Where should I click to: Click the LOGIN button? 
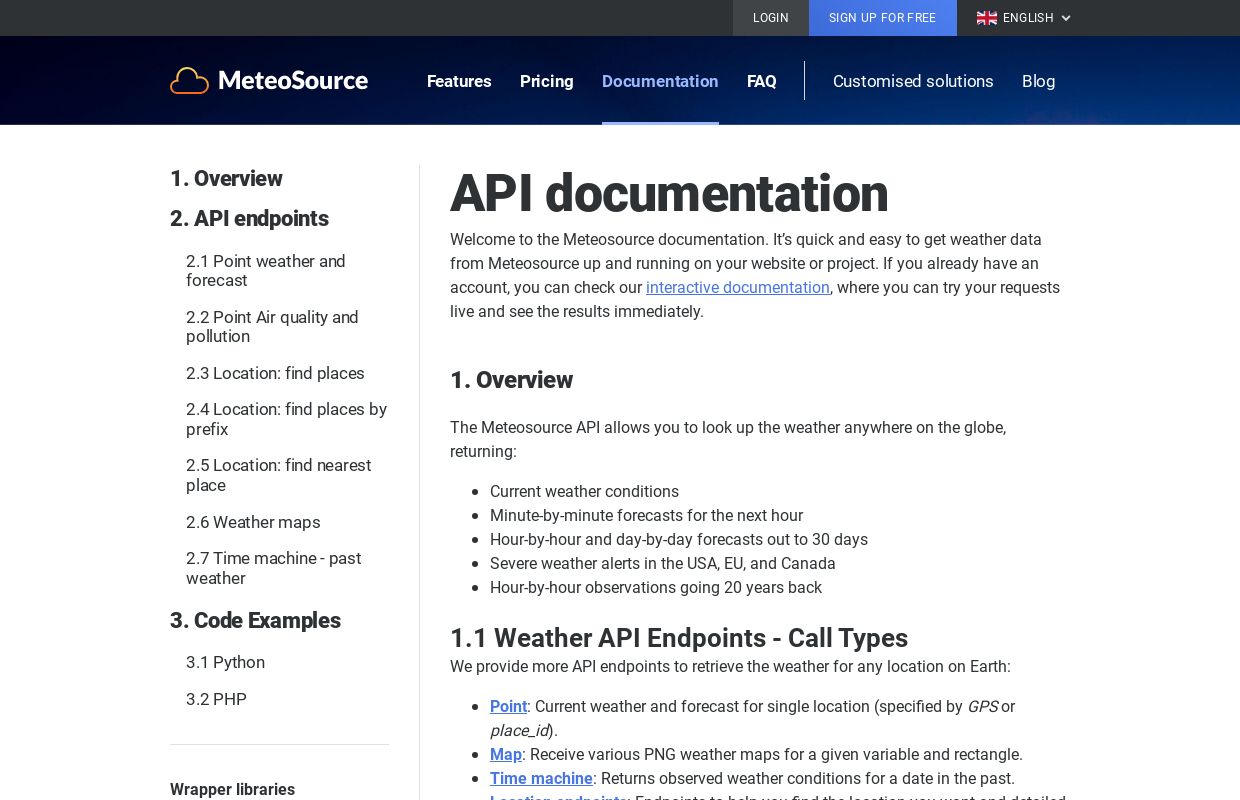[771, 18]
